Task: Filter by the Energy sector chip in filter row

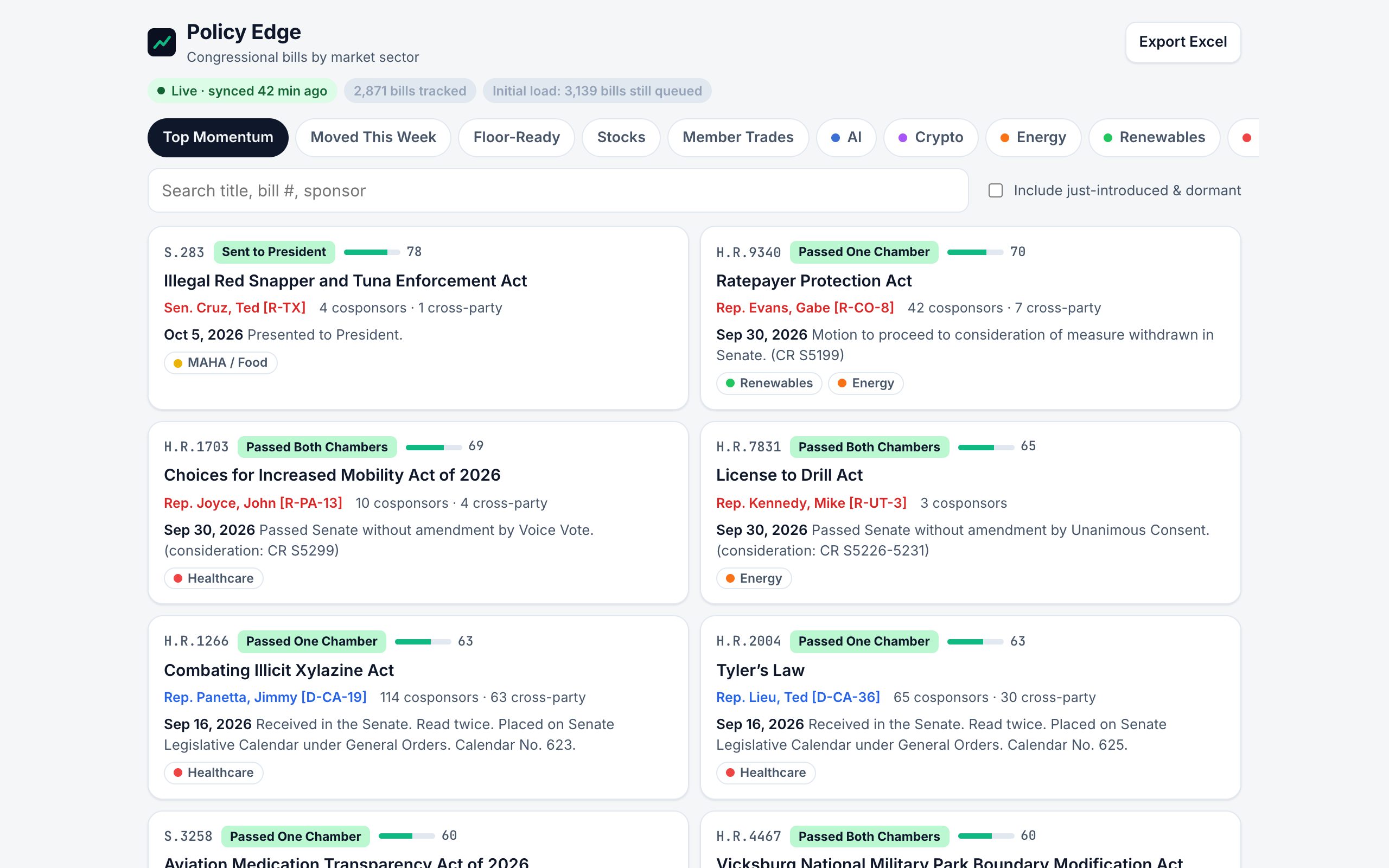Action: [1033, 137]
